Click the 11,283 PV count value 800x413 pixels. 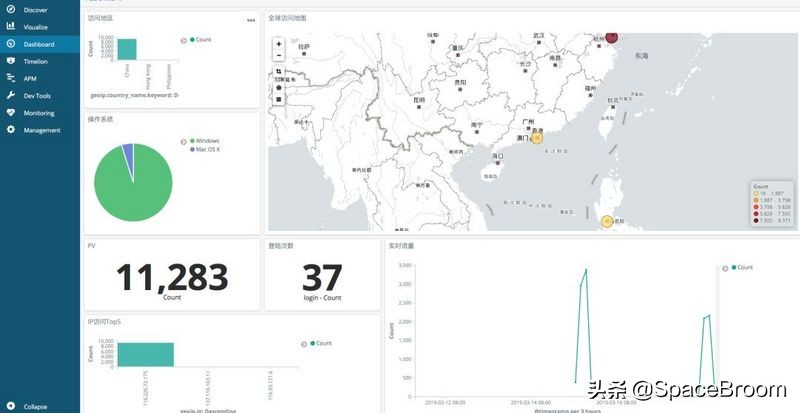pyautogui.click(x=172, y=277)
